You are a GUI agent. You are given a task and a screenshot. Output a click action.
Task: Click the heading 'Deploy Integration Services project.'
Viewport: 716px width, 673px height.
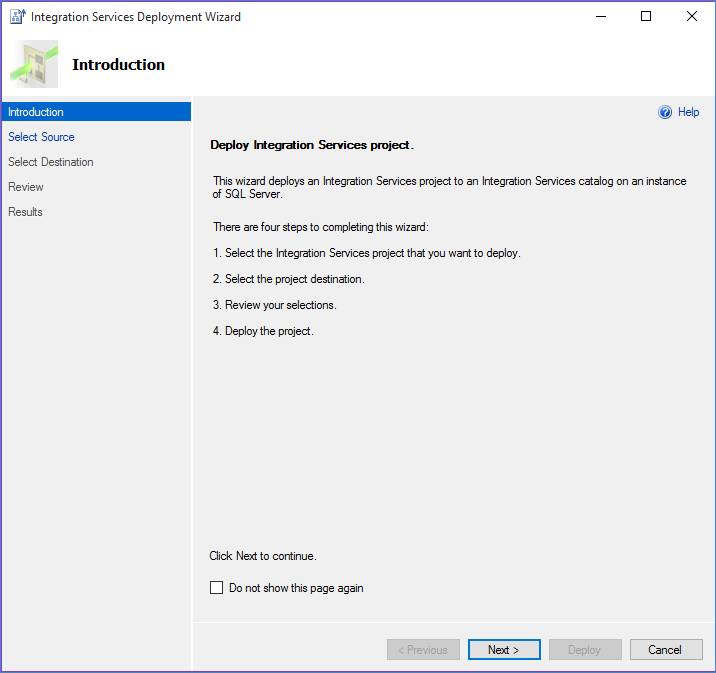(312, 145)
